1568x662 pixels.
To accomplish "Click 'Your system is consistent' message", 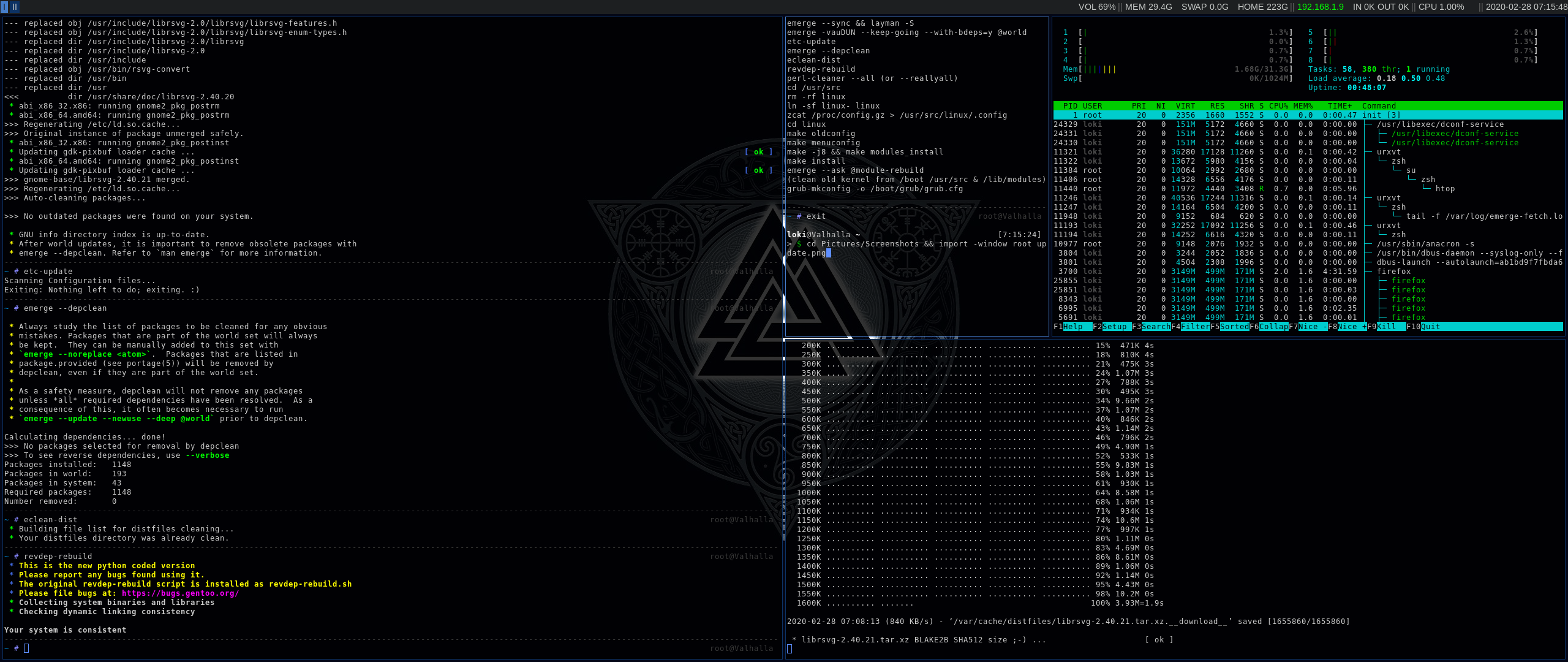I will 65,630.
